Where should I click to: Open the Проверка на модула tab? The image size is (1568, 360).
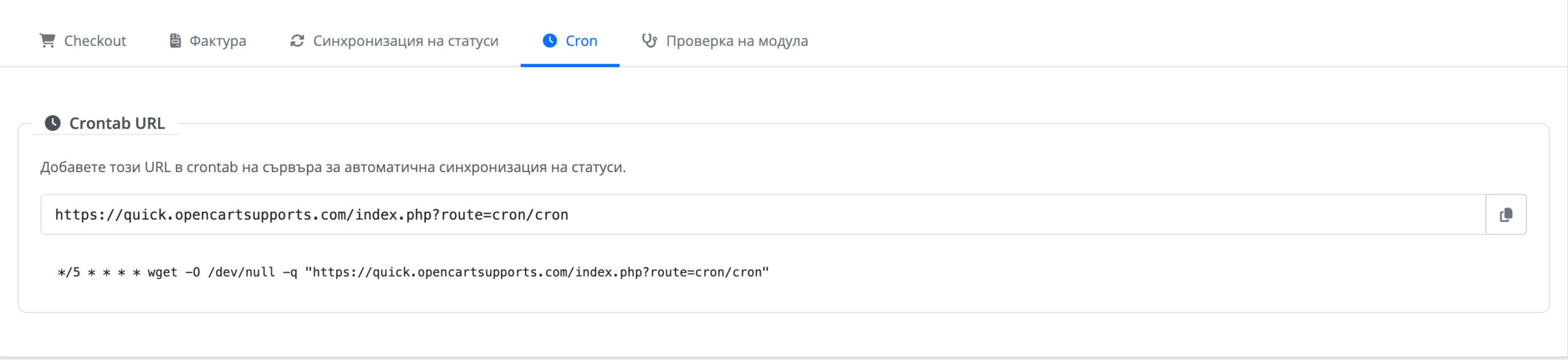coord(737,41)
